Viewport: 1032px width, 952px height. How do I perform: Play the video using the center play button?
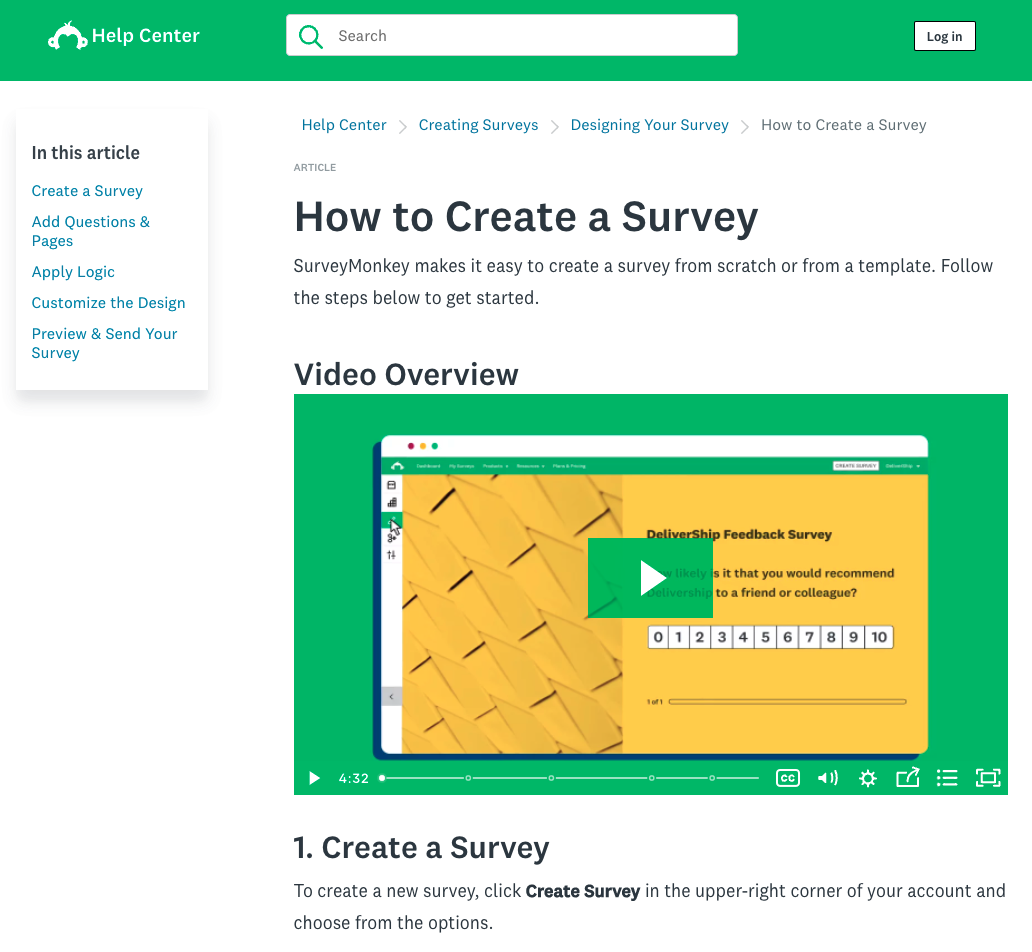pos(650,577)
